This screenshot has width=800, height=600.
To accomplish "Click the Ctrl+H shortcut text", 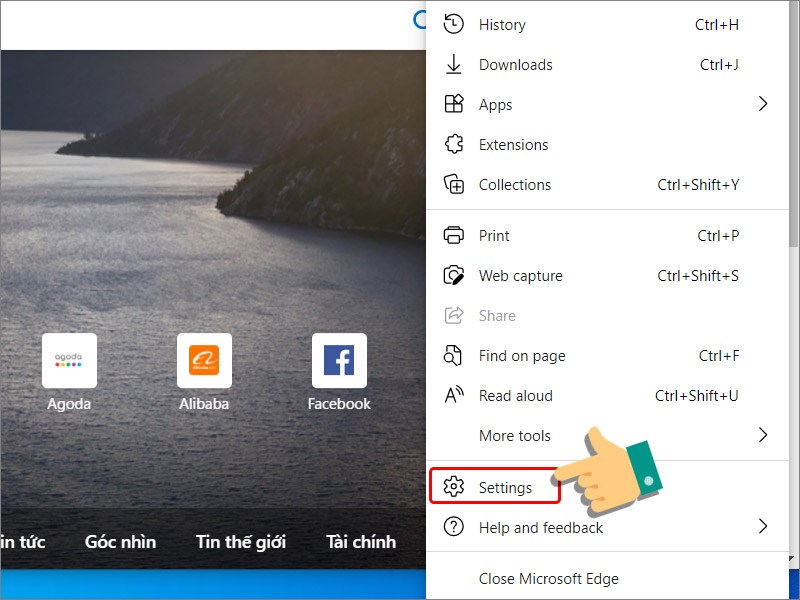I will click(x=717, y=24).
